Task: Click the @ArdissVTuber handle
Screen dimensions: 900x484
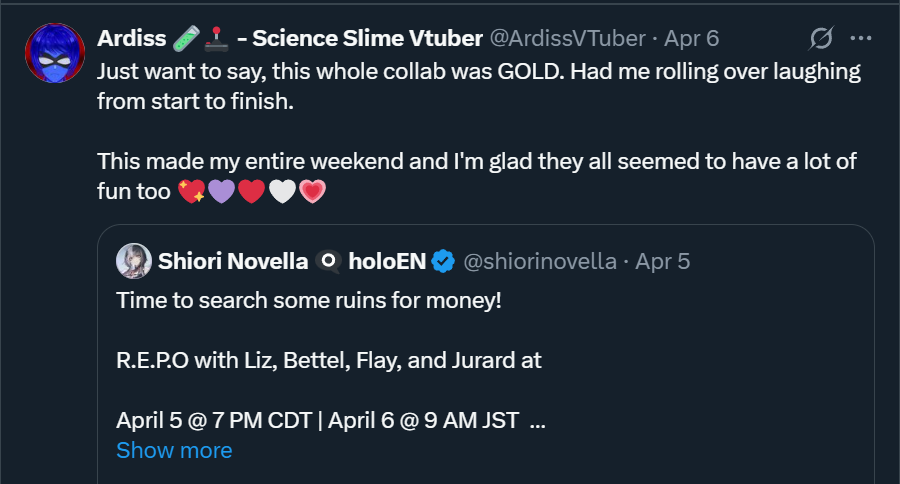Action: point(567,39)
